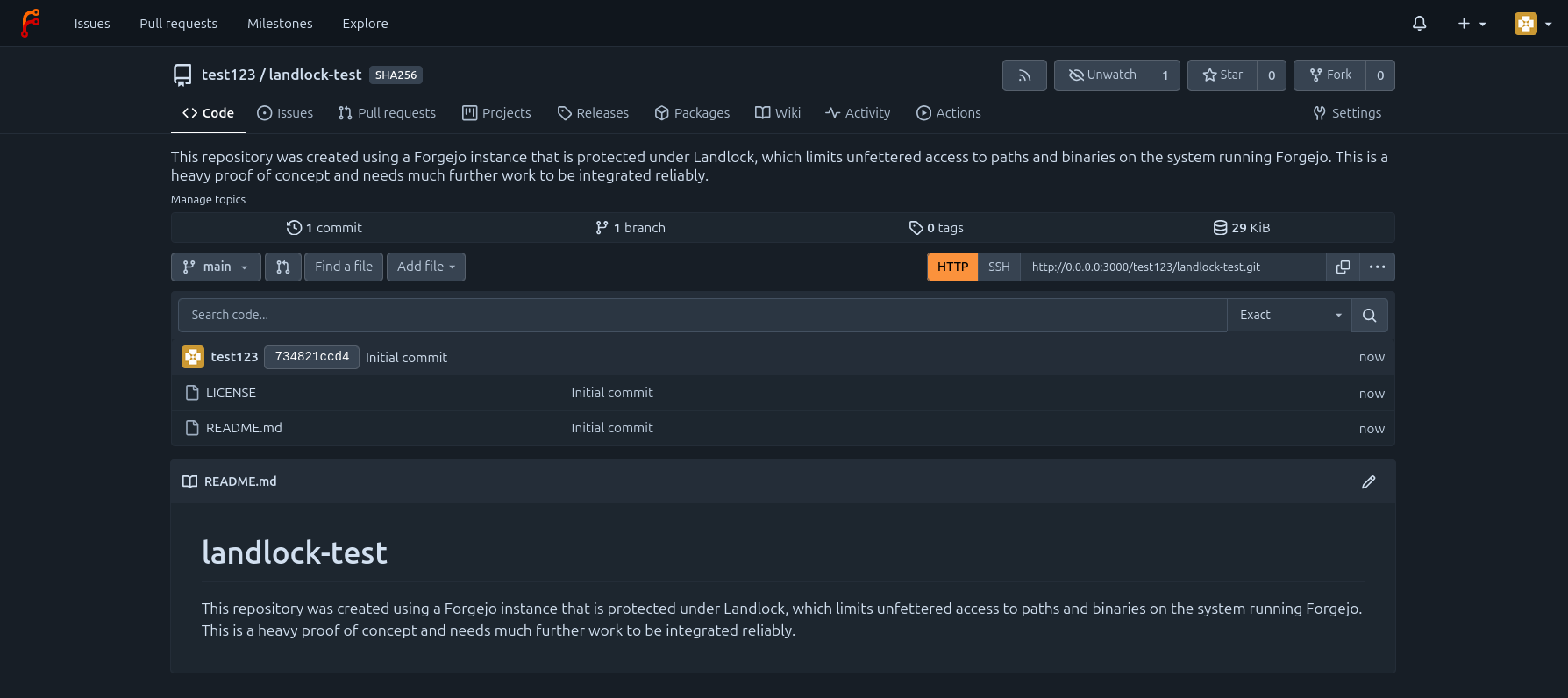Open the Forgejo home logo
This screenshot has width=1568, height=698.
click(x=31, y=23)
